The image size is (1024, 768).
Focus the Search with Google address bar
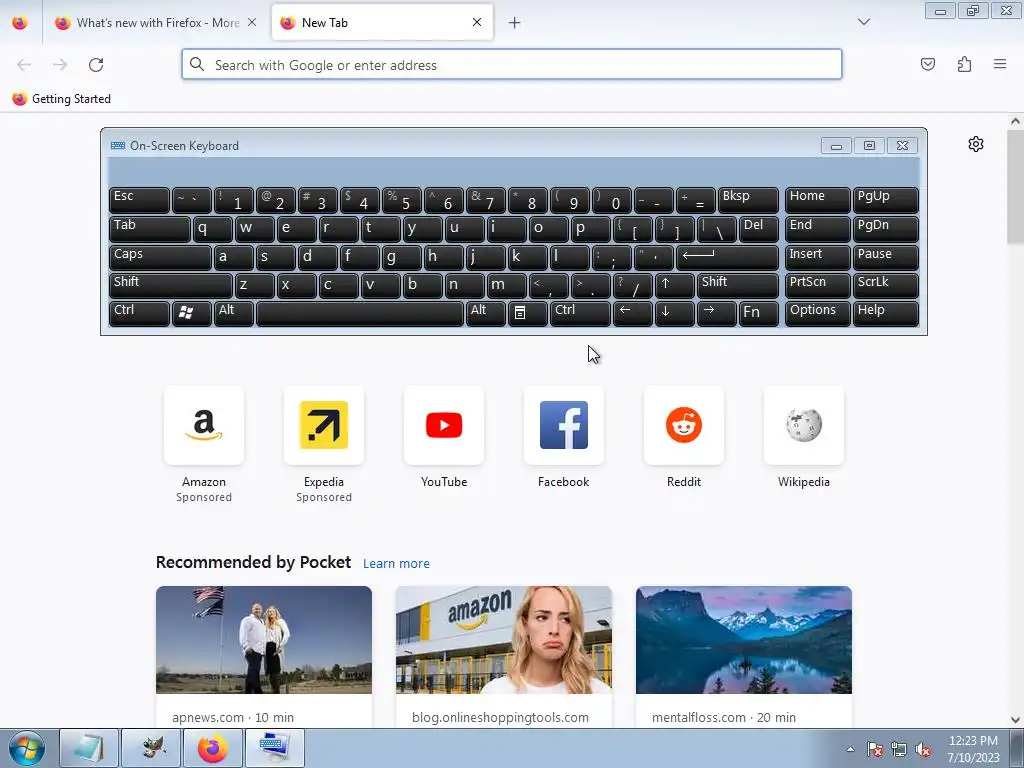[512, 65]
